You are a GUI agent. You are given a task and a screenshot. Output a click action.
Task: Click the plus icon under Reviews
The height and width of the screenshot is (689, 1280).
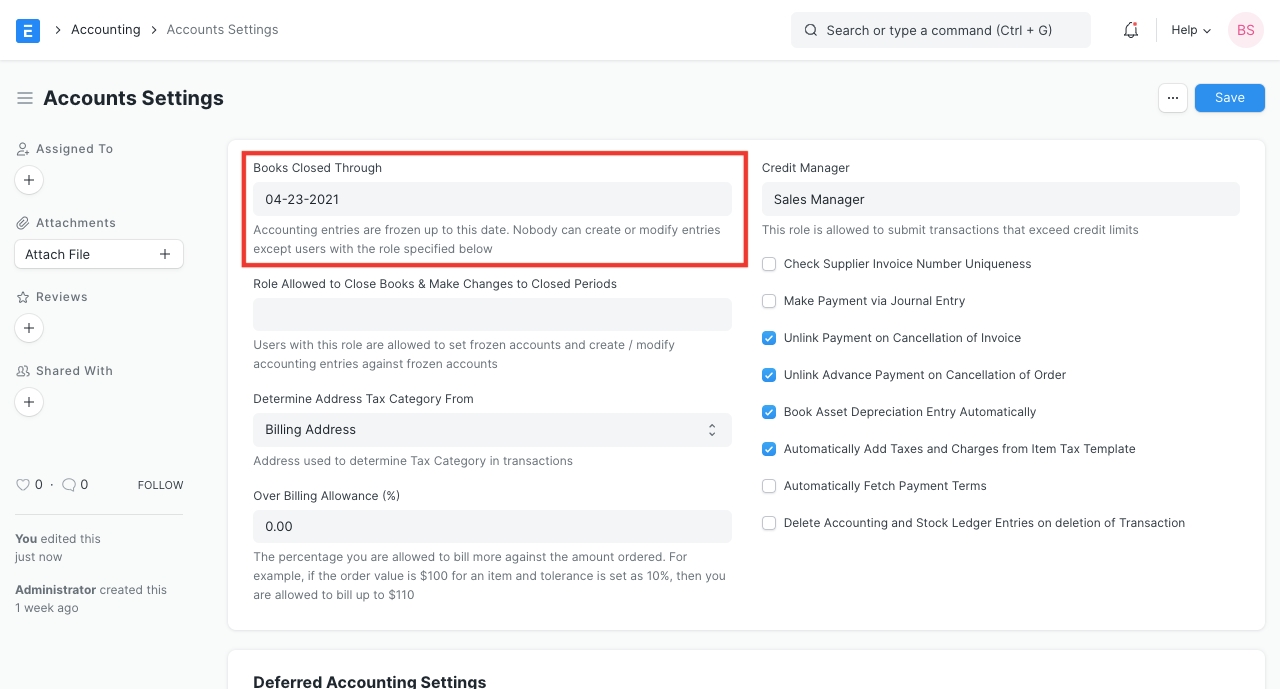[x=29, y=328]
